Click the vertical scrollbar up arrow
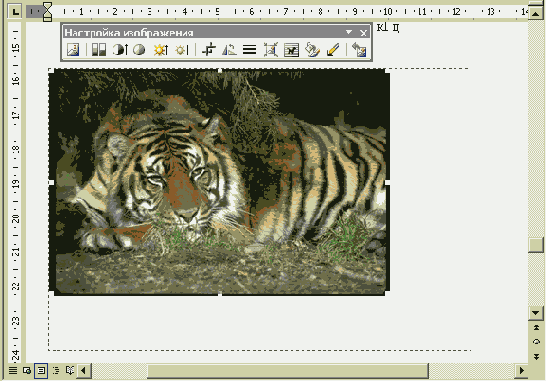546x381 pixels. coord(536,13)
